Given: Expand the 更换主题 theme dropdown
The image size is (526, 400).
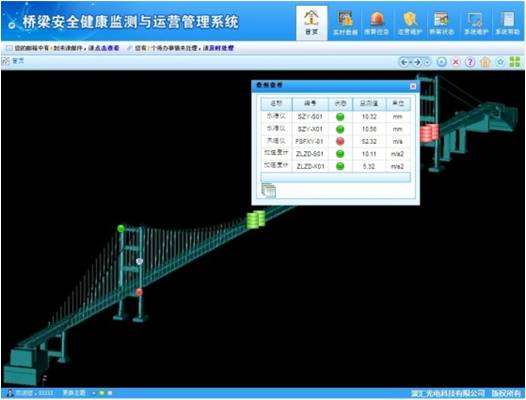Looking at the screenshot, I should pos(93,393).
